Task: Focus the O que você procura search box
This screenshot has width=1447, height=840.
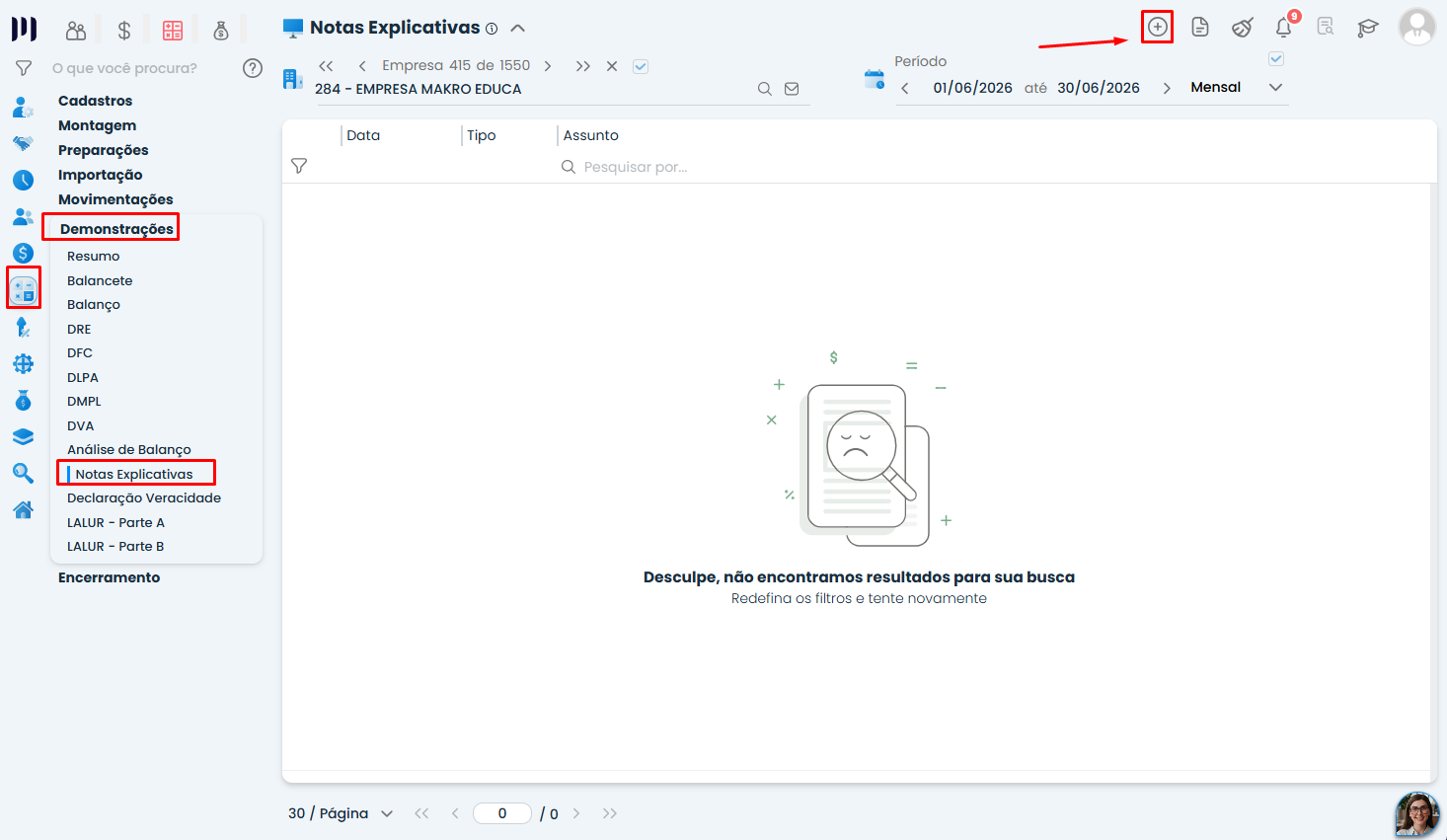Action: pyautogui.click(x=124, y=68)
